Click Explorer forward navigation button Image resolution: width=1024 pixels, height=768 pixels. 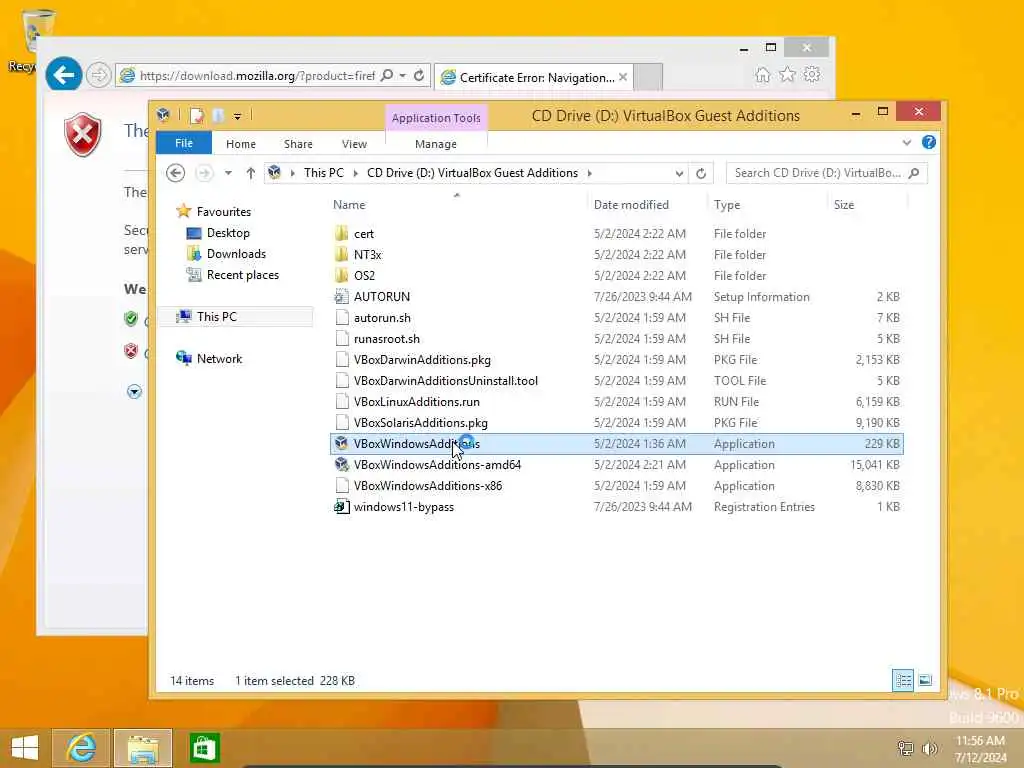204,173
